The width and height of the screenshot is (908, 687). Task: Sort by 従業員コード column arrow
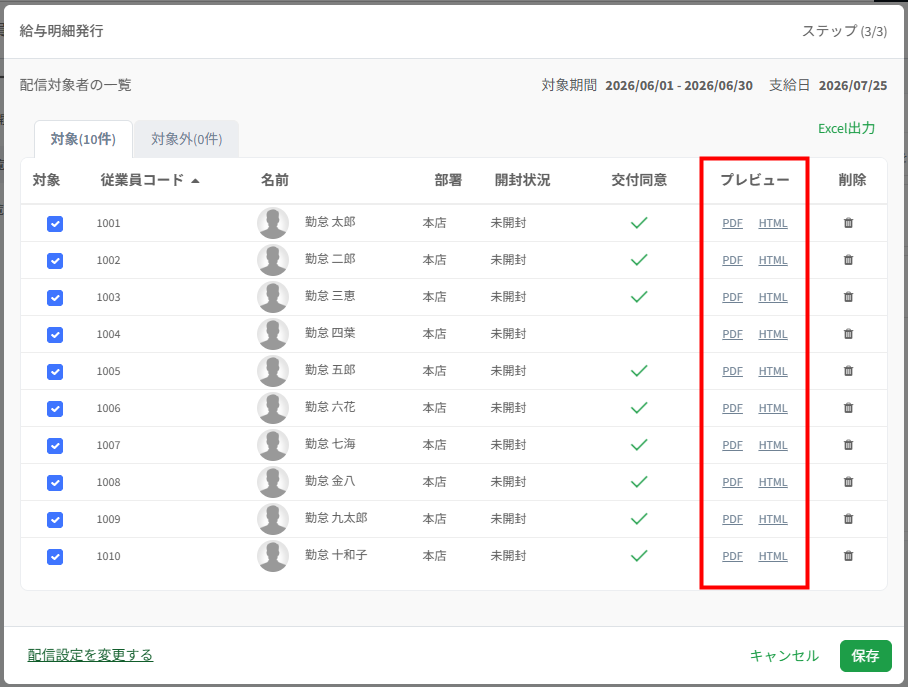(195, 181)
